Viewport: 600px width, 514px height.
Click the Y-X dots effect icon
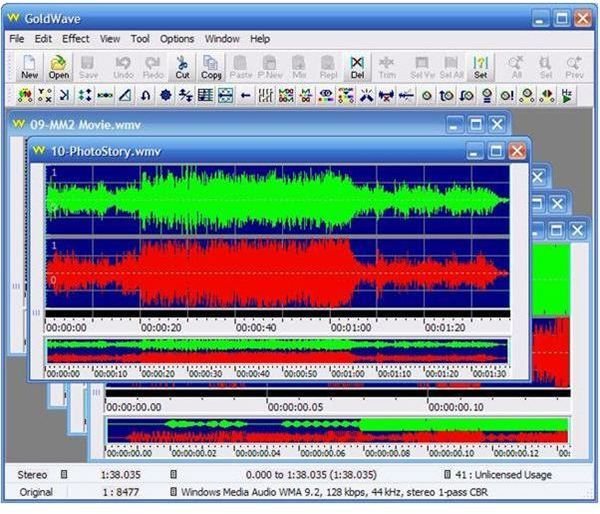[45, 95]
